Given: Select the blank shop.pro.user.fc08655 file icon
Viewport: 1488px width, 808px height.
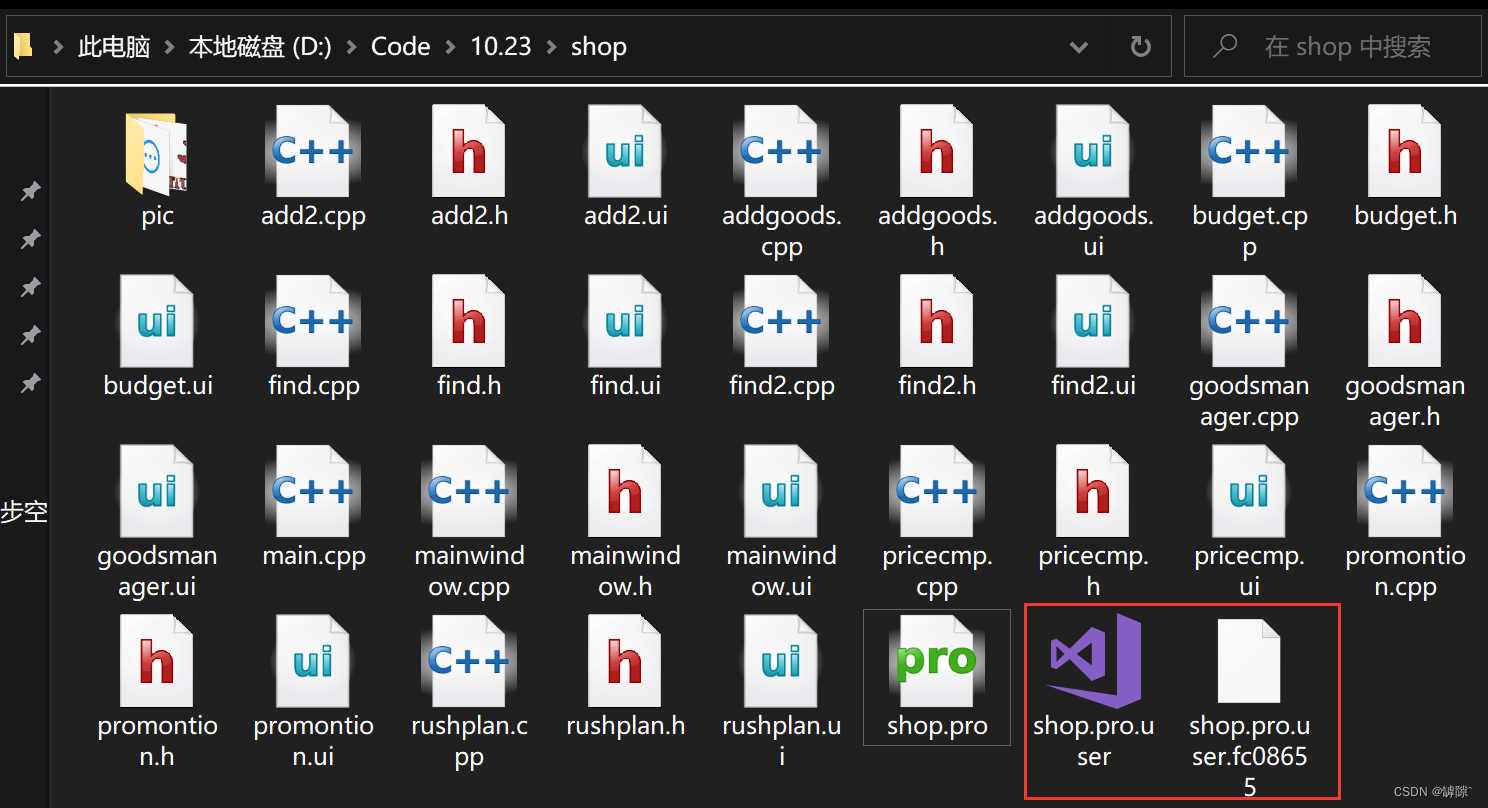Looking at the screenshot, I should pyautogui.click(x=1249, y=661).
